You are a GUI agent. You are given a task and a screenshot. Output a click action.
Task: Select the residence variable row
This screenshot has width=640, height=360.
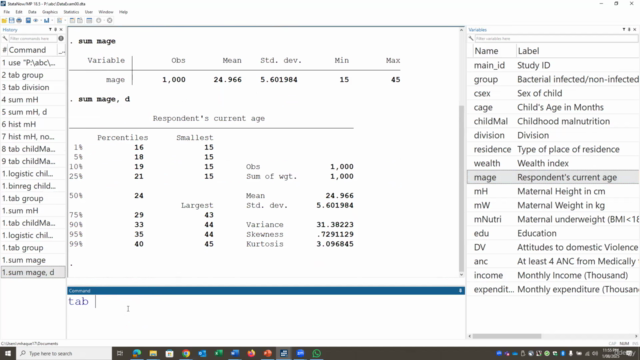coord(553,149)
